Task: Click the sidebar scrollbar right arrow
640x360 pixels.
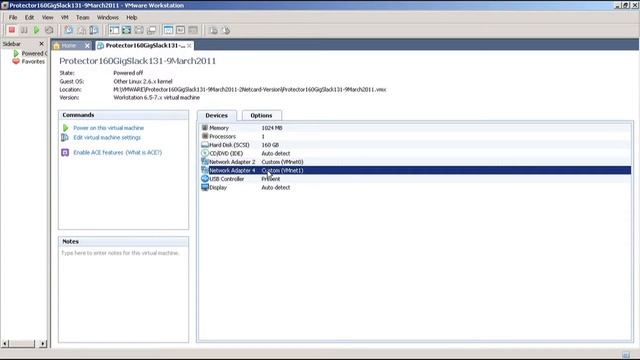Action: coord(43,344)
